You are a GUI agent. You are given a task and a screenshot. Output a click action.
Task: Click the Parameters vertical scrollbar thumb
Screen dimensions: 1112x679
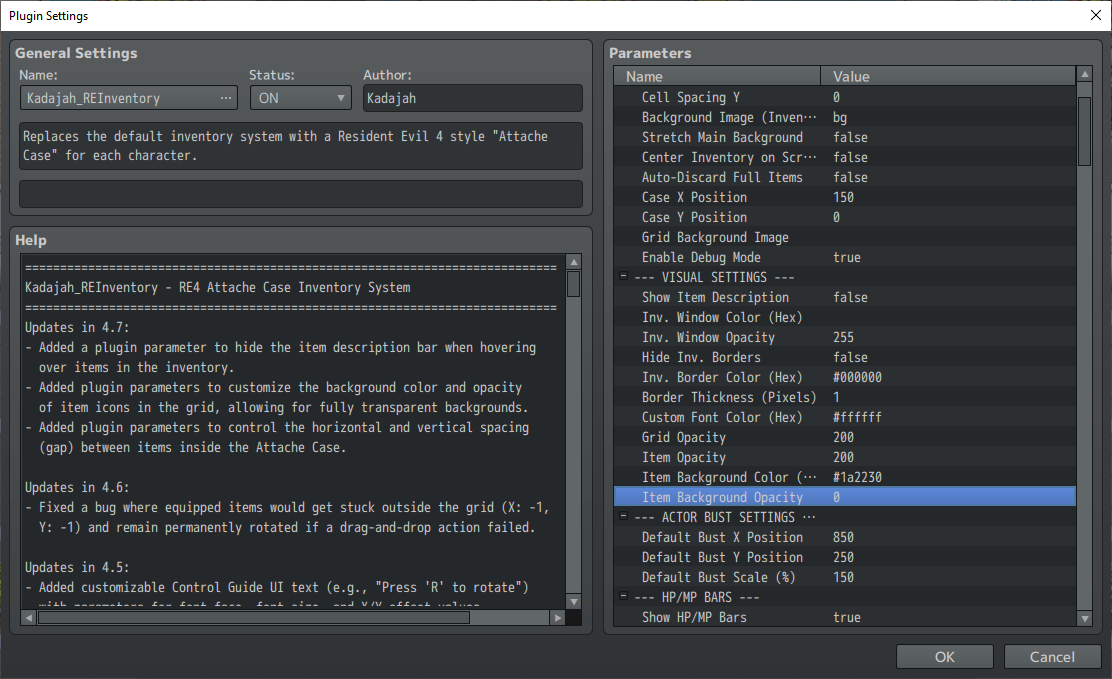click(x=1084, y=132)
